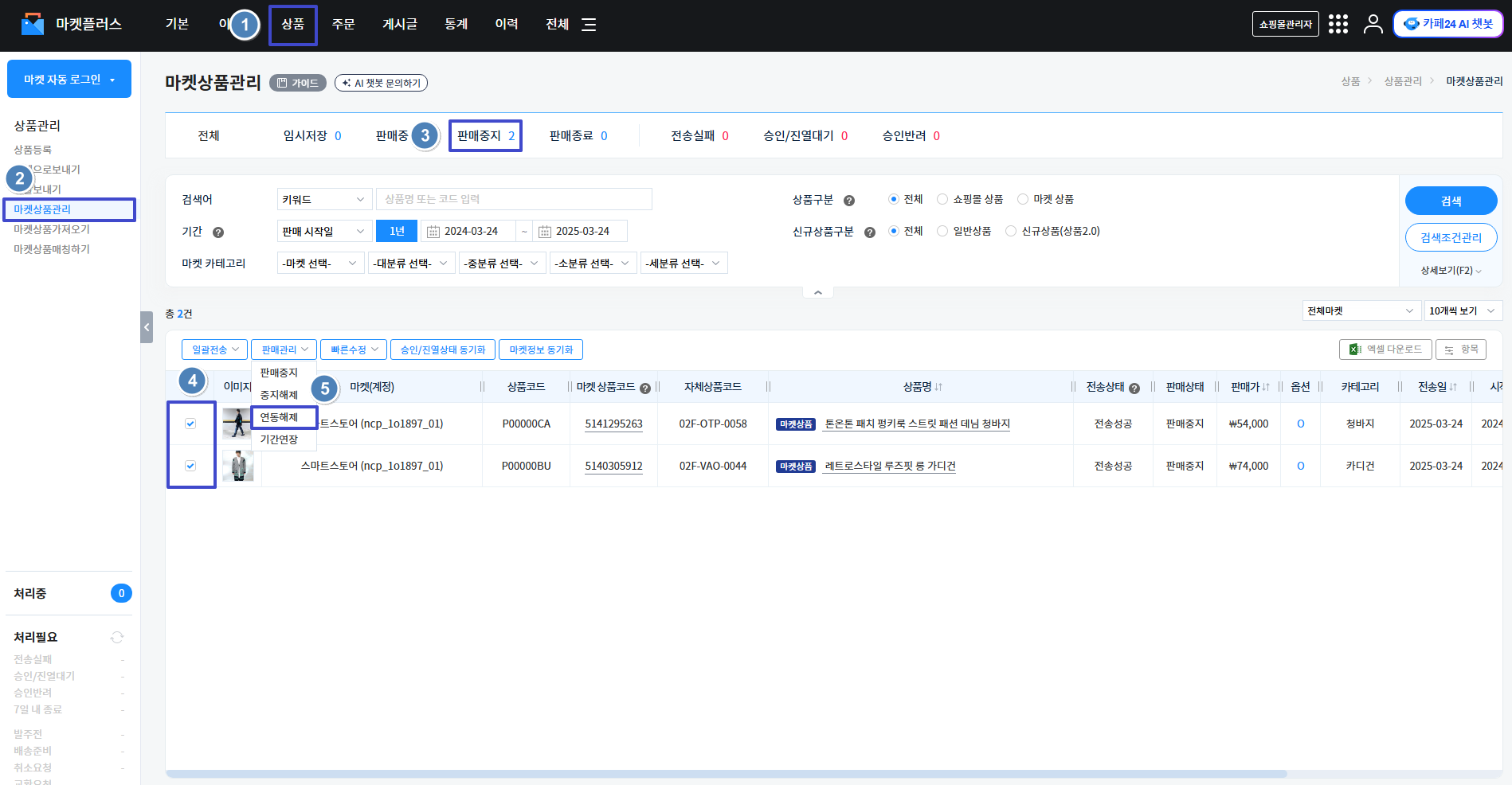Click the 상품명 또는 코드 입력 search field

[514, 199]
